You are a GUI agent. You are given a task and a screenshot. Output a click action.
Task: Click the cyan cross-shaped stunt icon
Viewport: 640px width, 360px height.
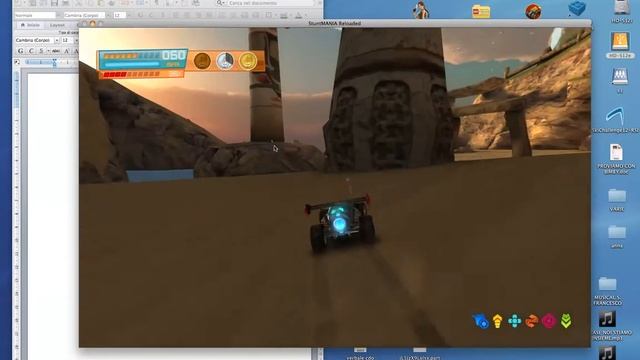(515, 321)
